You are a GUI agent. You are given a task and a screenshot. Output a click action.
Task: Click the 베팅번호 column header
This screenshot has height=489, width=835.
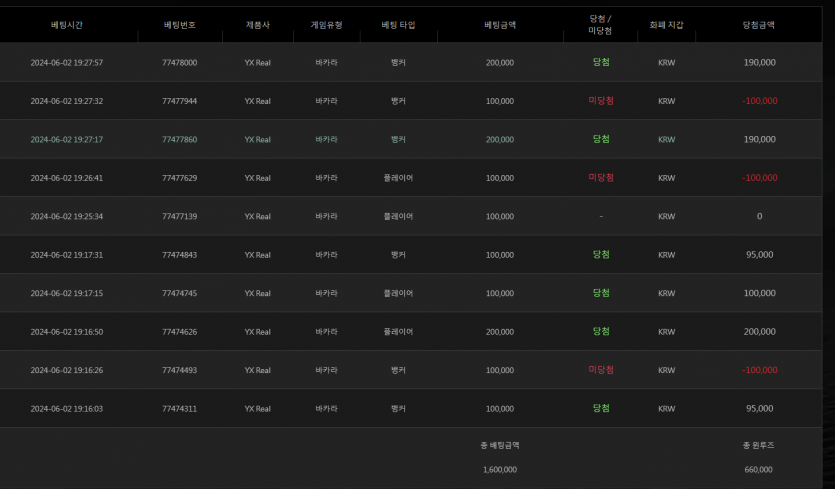click(x=179, y=25)
